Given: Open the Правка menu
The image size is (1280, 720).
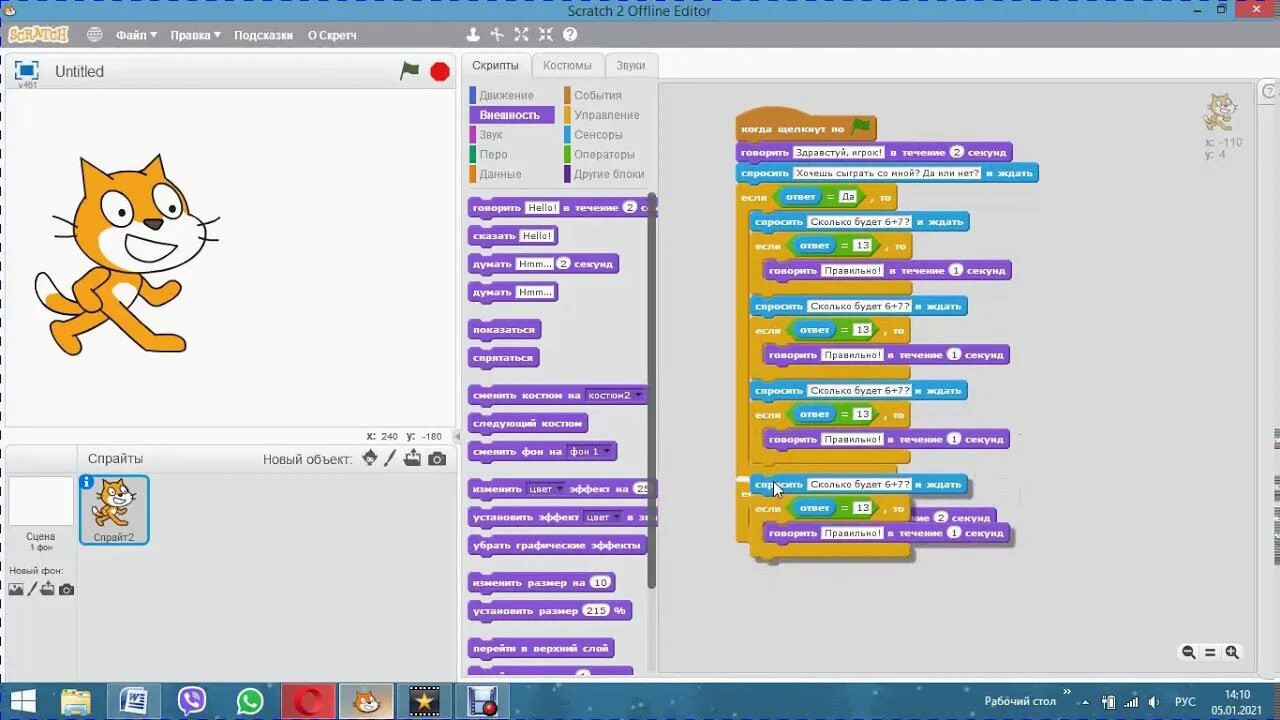Looking at the screenshot, I should click(x=195, y=35).
